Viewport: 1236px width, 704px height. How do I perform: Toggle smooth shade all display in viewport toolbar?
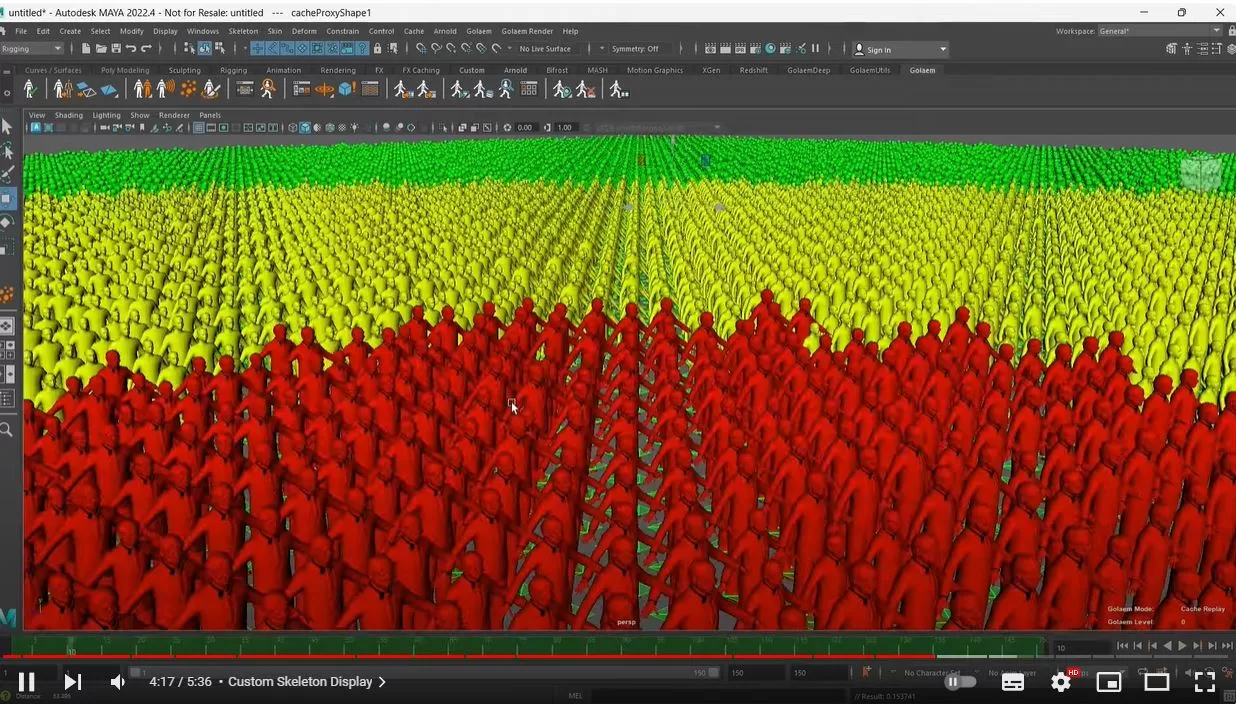click(x=306, y=128)
